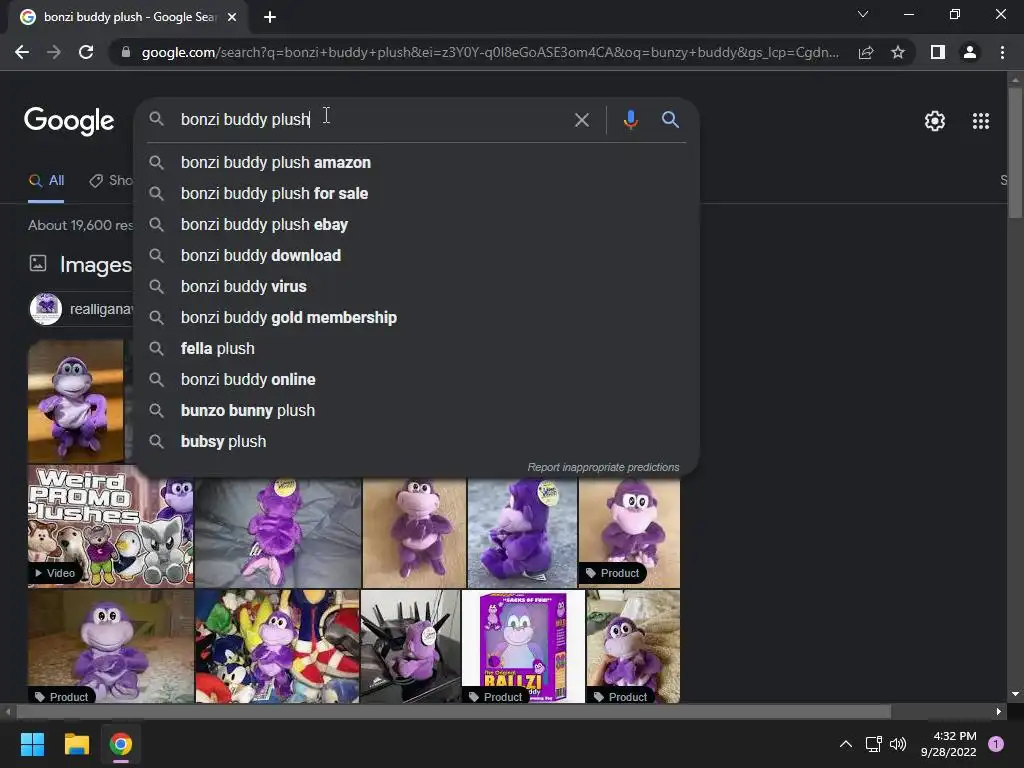Viewport: 1024px width, 768px height.
Task: Open the tab search dropdown arrow
Action: pos(863,14)
